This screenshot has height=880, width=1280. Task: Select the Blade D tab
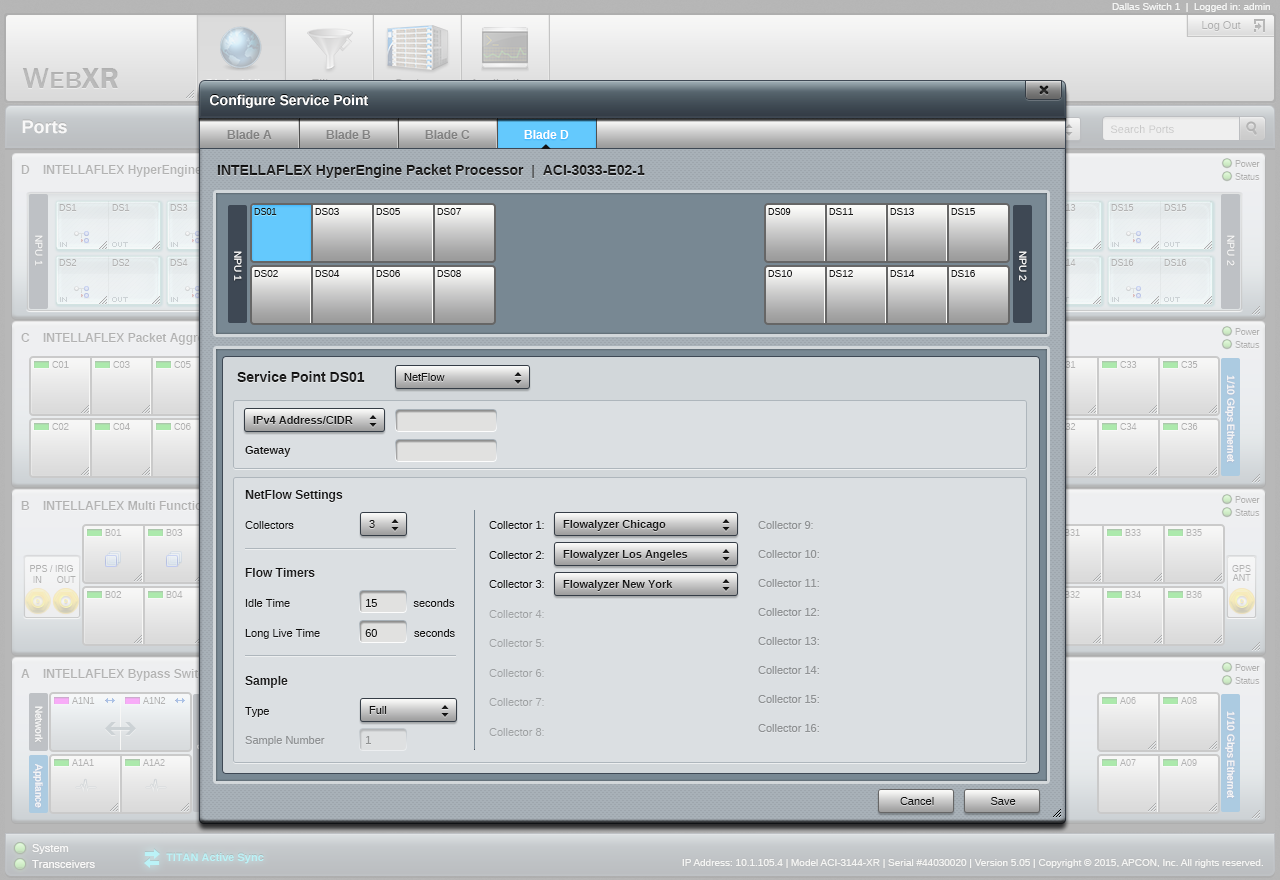546,134
